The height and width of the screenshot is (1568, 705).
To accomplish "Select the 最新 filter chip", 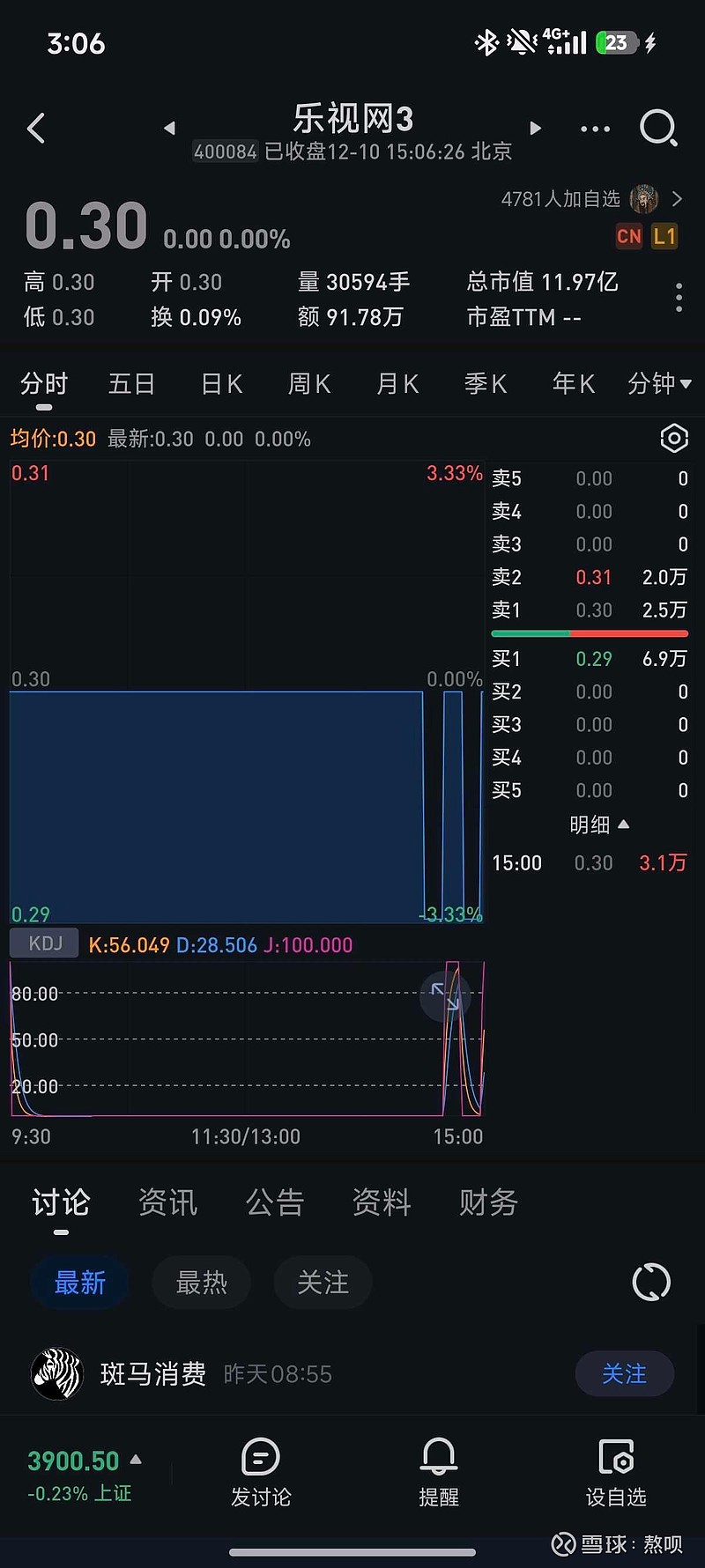I will coord(80,1283).
